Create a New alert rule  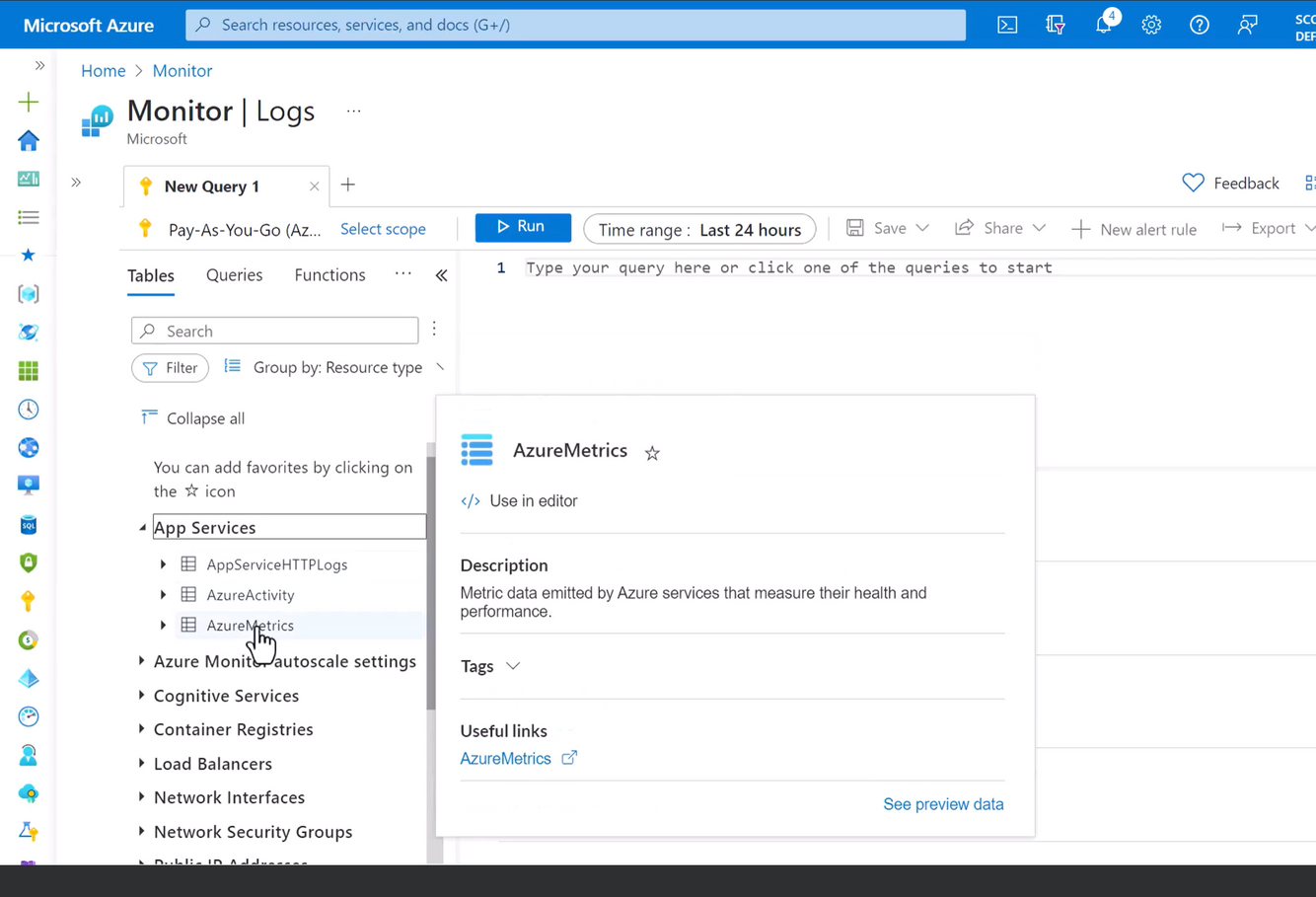click(x=1134, y=229)
